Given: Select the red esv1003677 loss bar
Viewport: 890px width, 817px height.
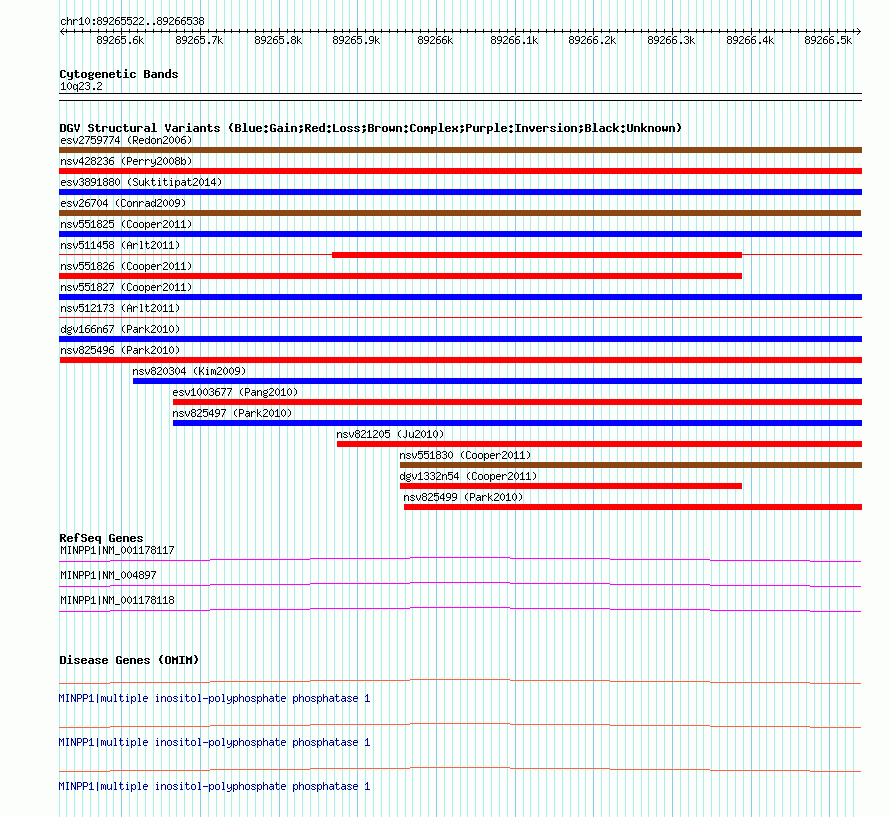Looking at the screenshot, I should click(518, 402).
